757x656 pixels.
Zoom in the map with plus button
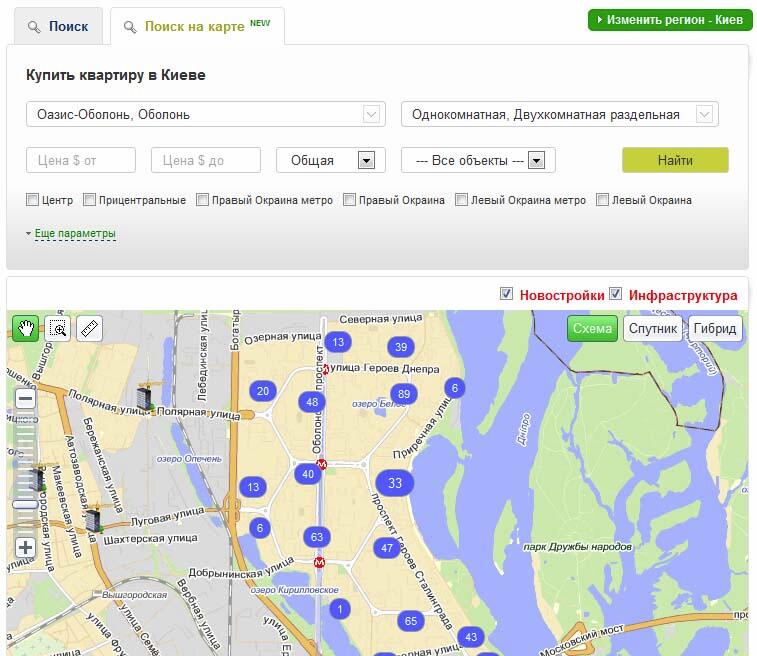(x=25, y=547)
